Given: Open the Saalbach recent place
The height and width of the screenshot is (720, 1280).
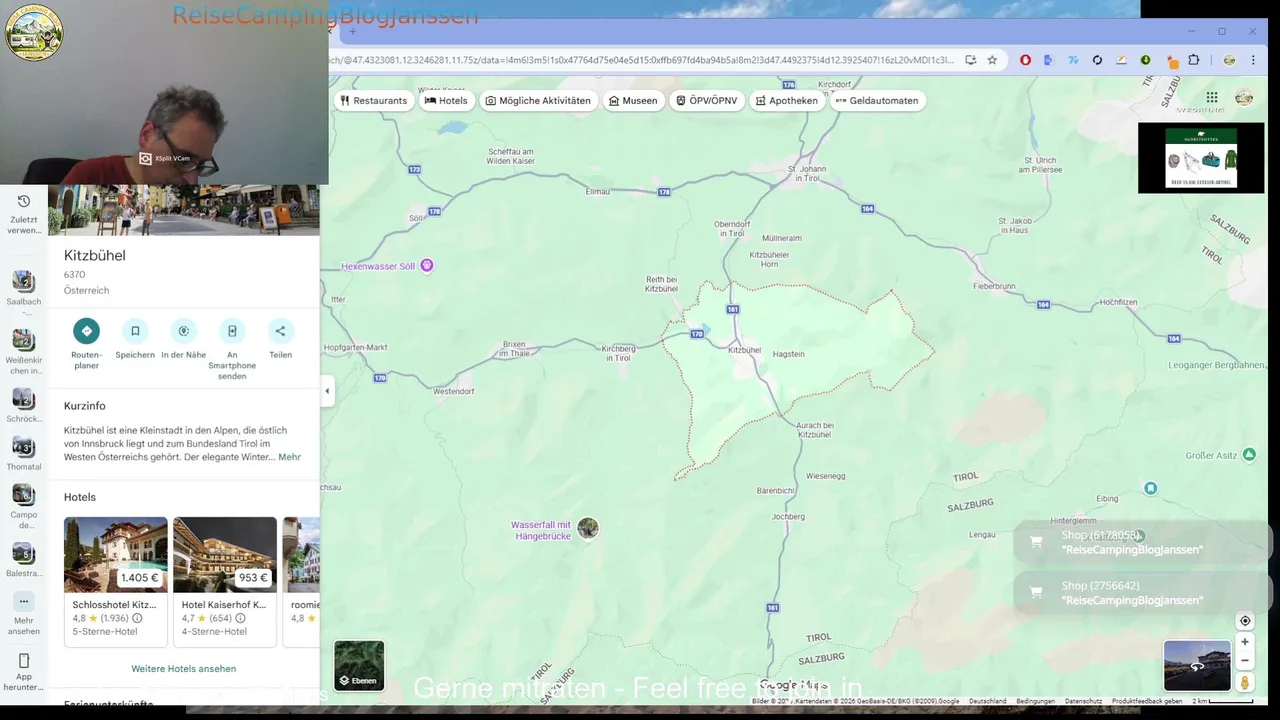Looking at the screenshot, I should coord(23,282).
